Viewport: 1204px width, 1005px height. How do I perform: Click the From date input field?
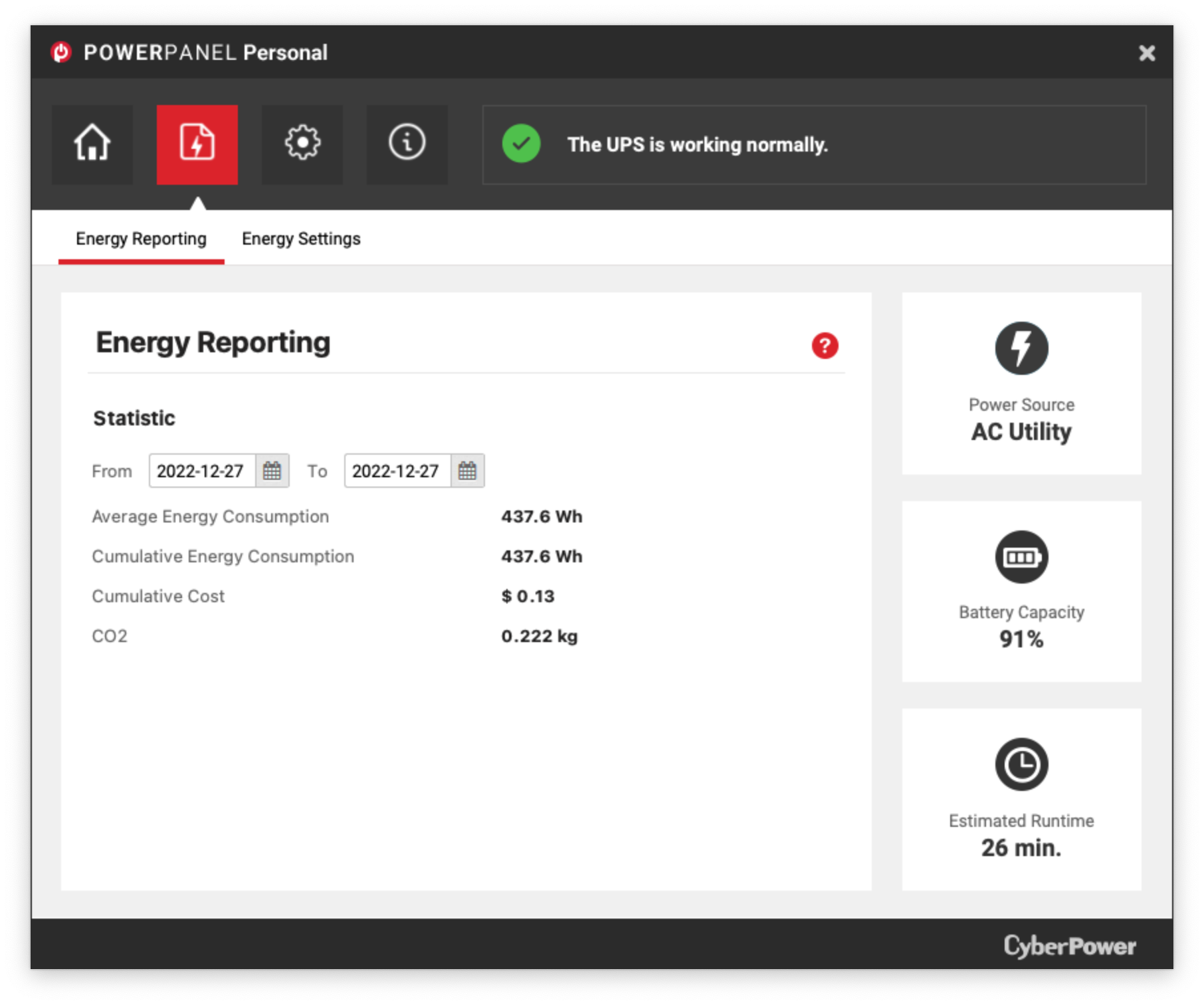tap(201, 471)
